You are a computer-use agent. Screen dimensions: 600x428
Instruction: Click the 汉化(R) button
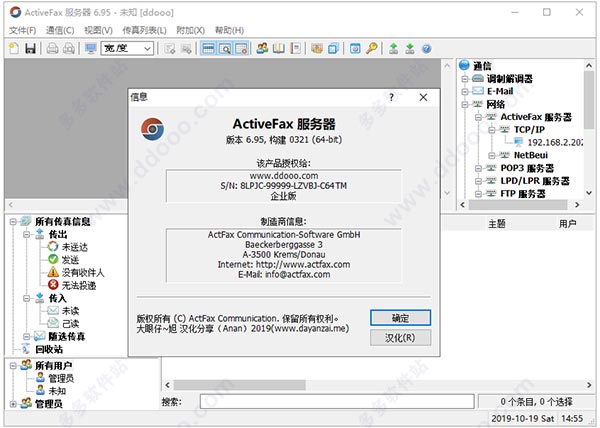[400, 338]
